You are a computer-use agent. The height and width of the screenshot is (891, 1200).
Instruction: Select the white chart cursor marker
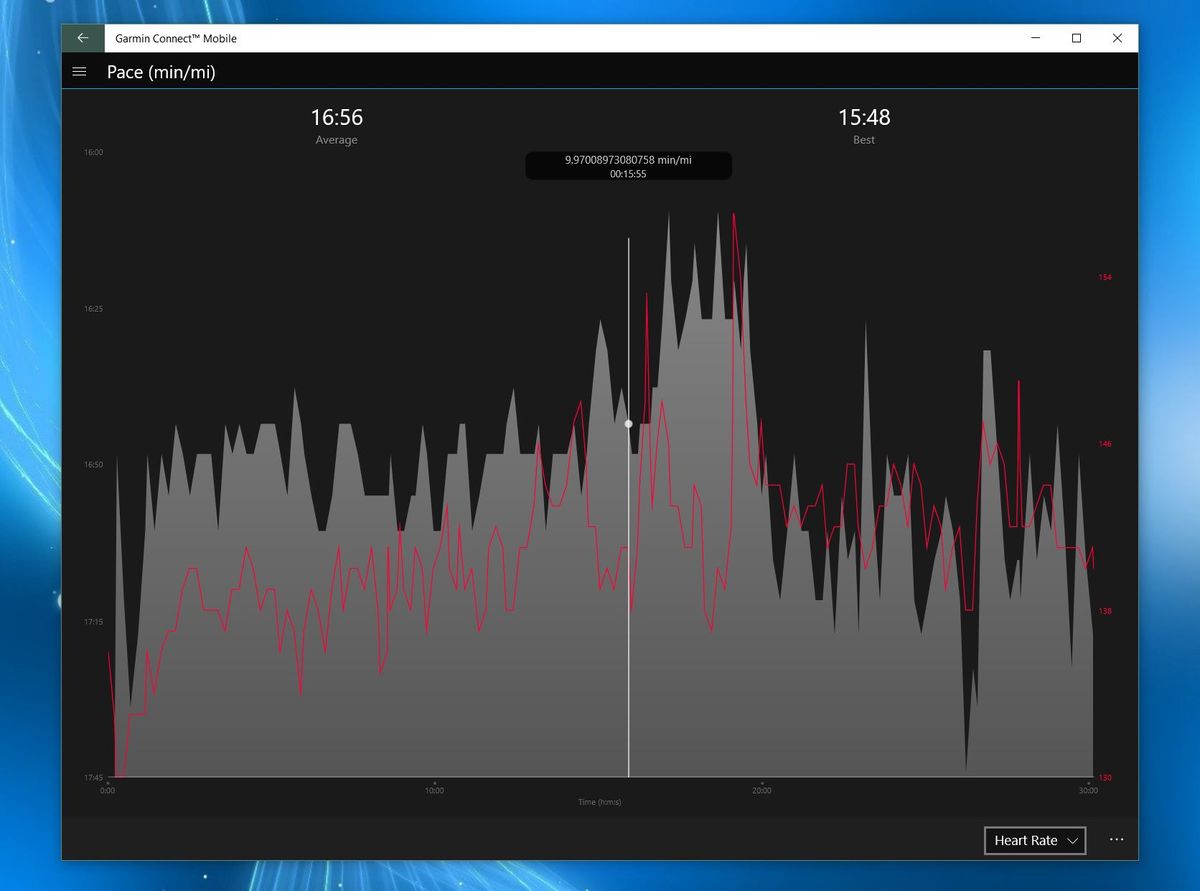coord(628,424)
